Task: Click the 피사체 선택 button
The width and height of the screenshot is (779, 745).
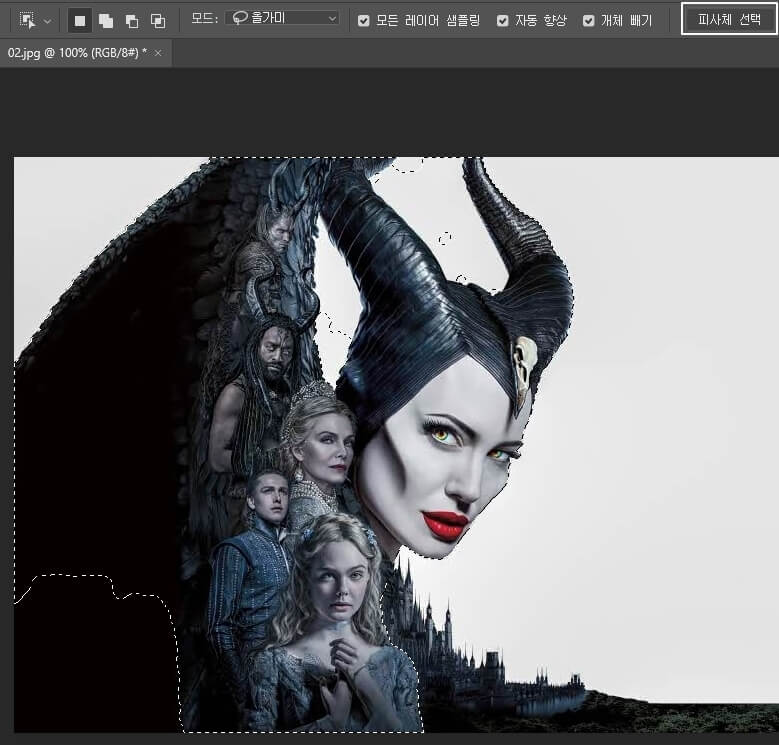Action: (729, 19)
